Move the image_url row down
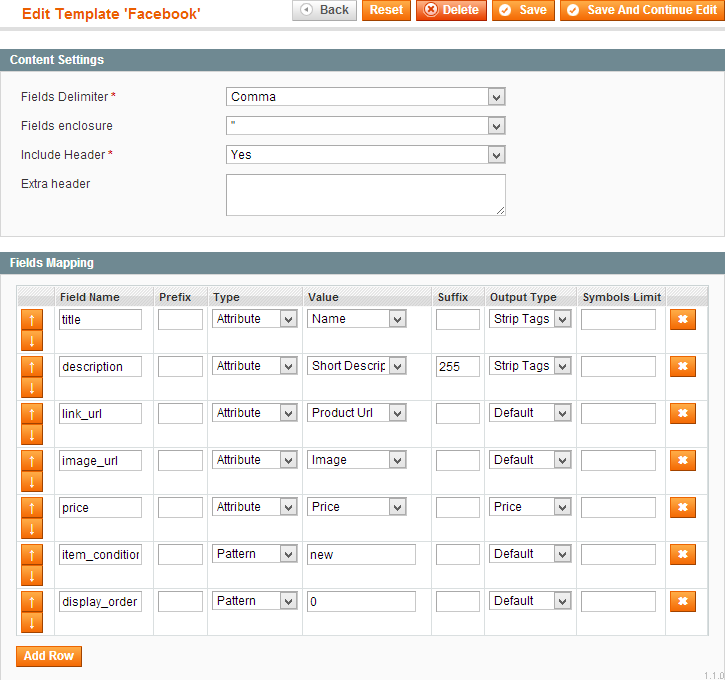Screen dimensions: 725x680 pos(32,482)
